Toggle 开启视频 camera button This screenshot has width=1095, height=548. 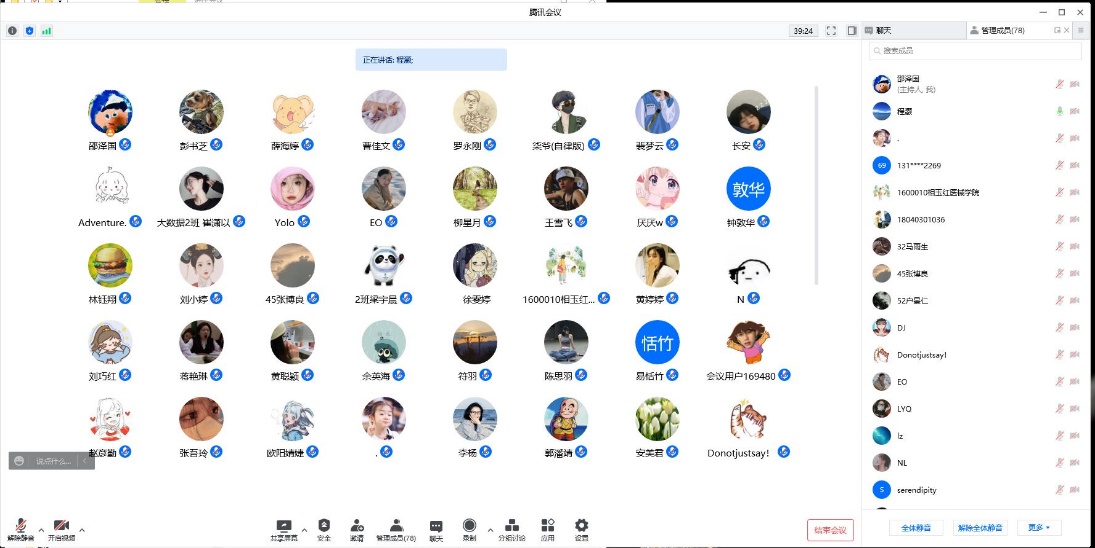click(x=61, y=528)
